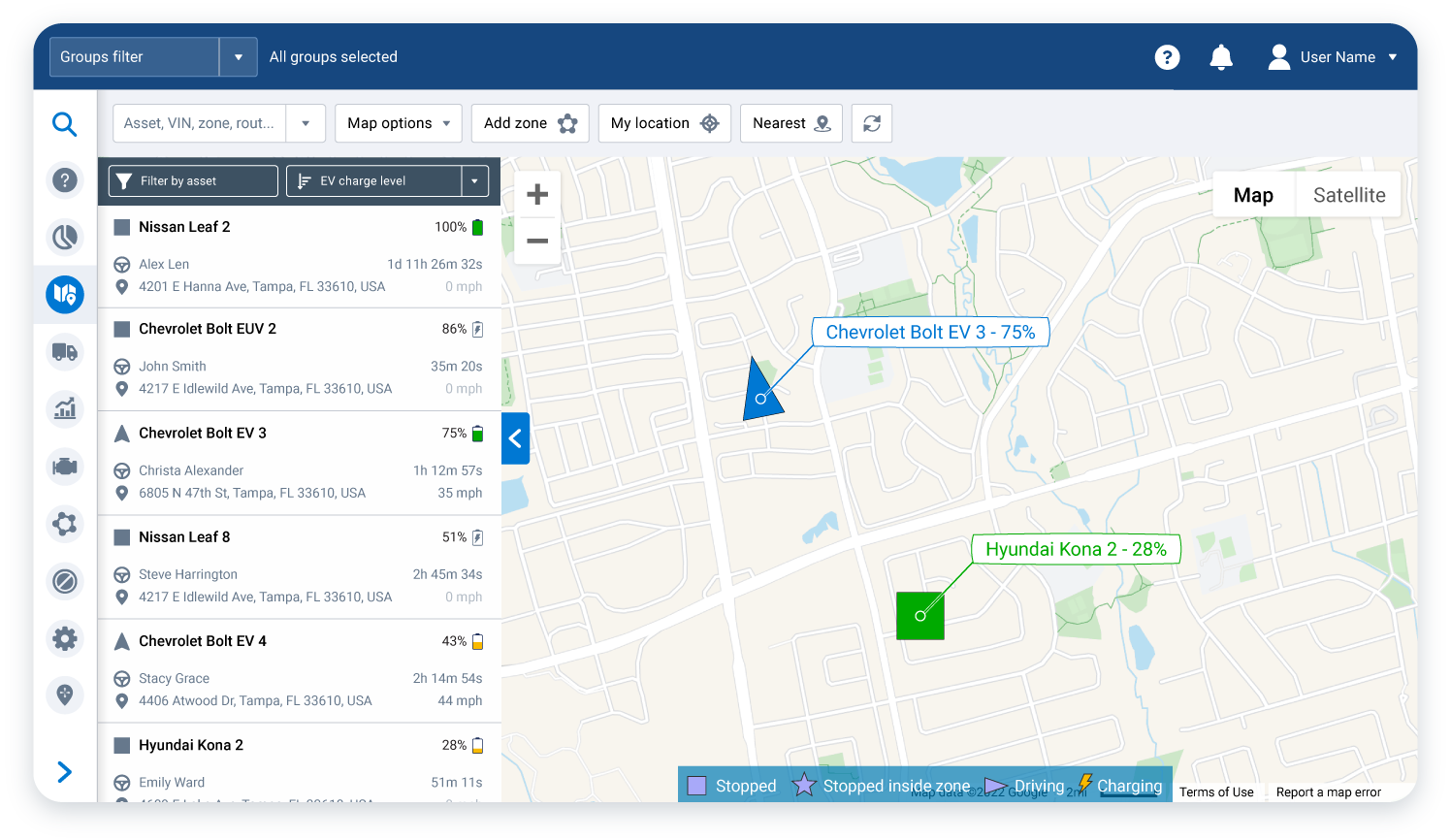
Task: Select the engine diagnostics icon
Action: pos(65,467)
